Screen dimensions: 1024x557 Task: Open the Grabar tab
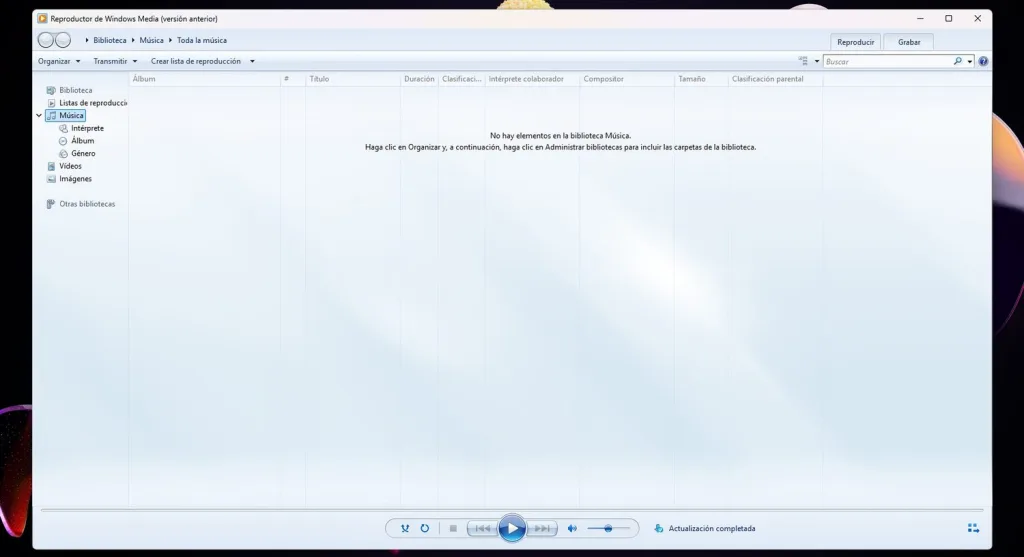tap(908, 42)
